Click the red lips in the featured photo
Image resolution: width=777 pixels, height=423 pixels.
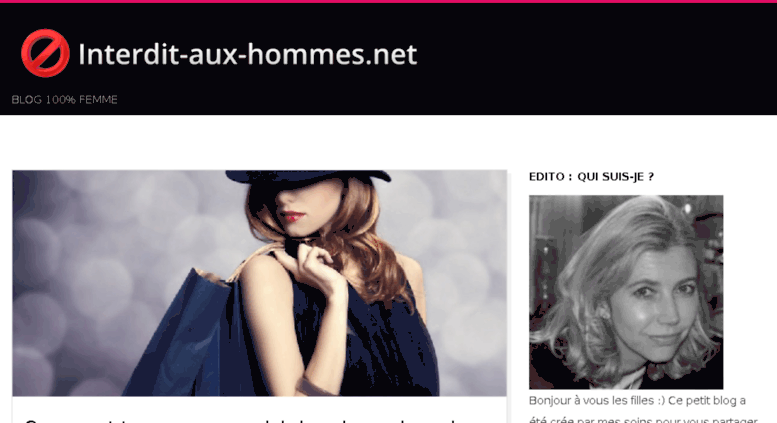292,216
